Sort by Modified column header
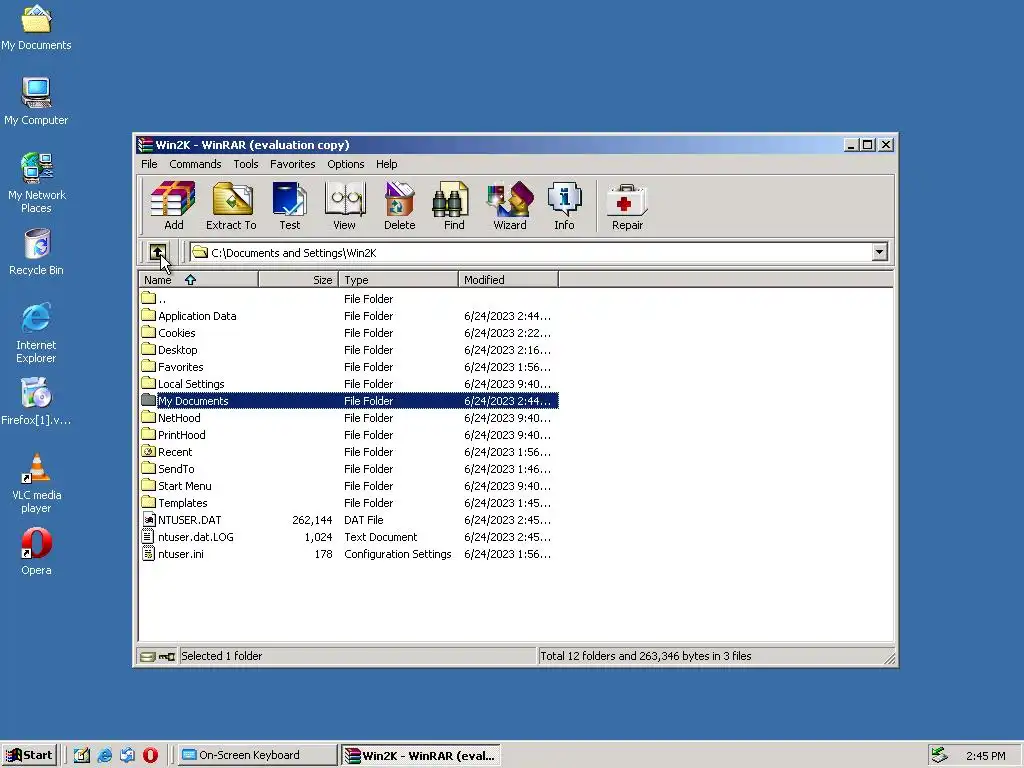Viewport: 1024px width, 768px height. [508, 280]
